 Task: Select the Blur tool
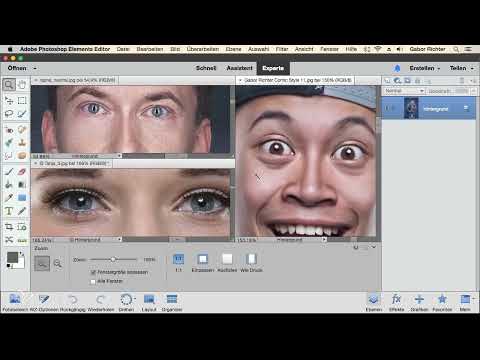(9, 156)
